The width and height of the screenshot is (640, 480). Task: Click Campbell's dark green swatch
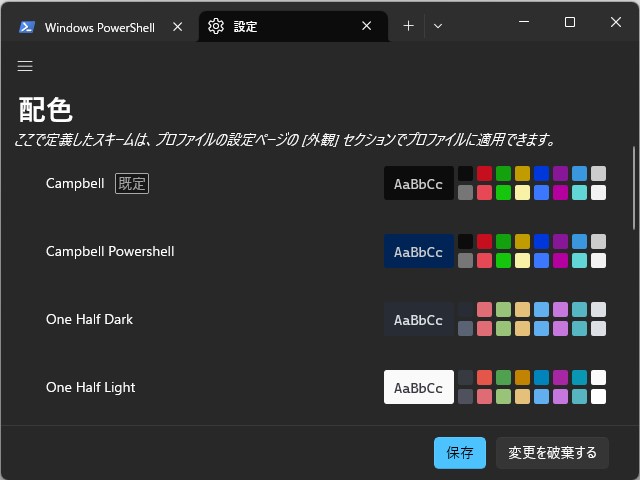point(503,173)
